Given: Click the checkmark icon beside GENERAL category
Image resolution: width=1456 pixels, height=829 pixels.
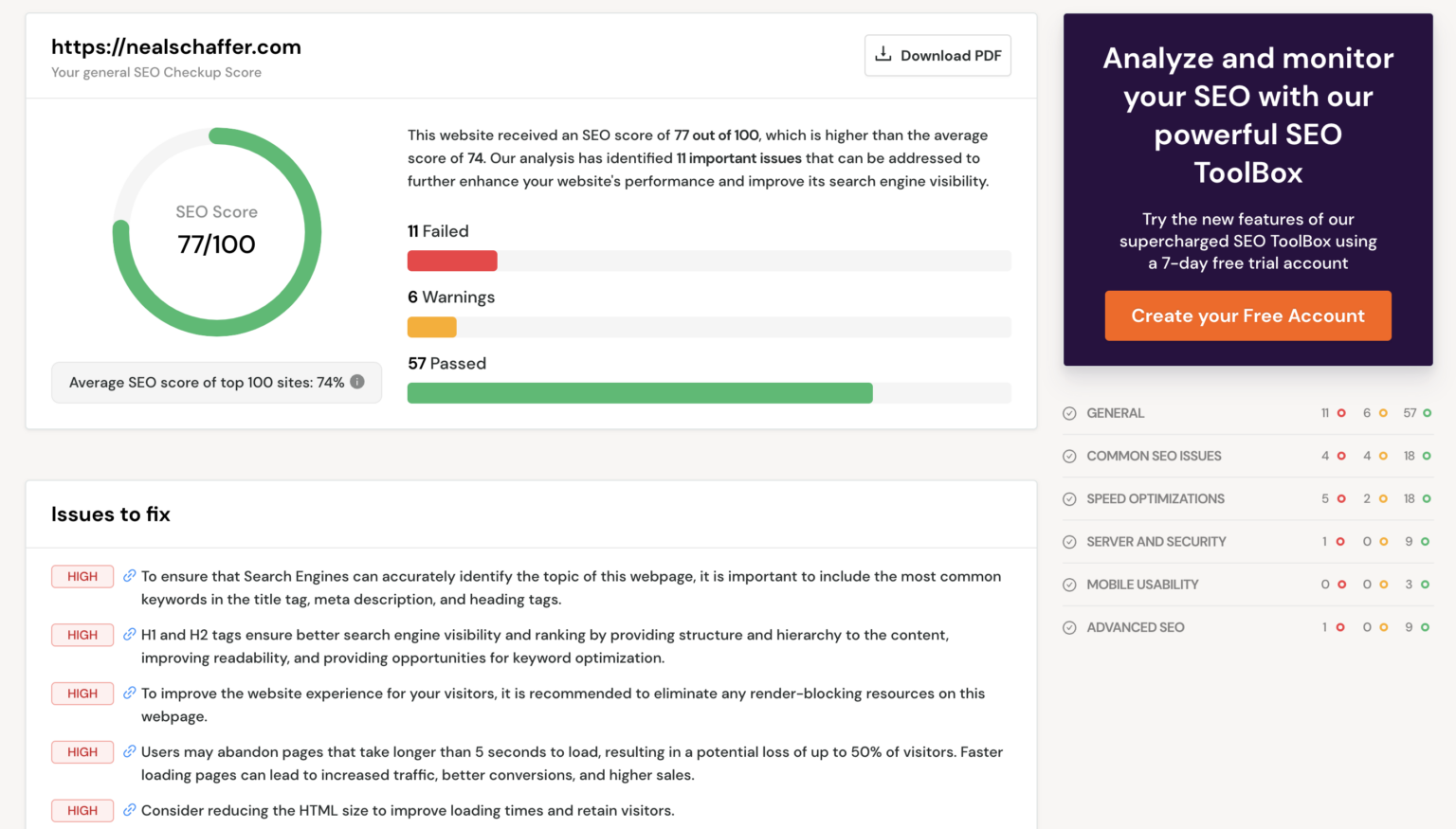Looking at the screenshot, I should pyautogui.click(x=1069, y=412).
